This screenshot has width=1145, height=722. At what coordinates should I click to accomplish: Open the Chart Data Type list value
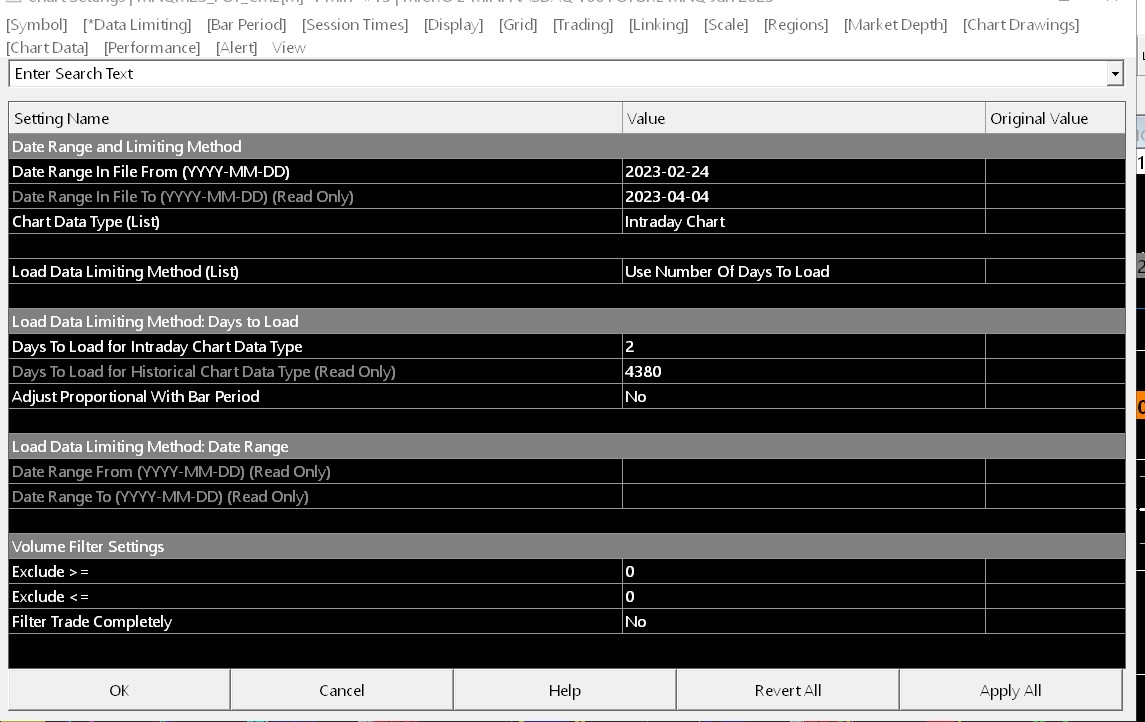click(x=803, y=222)
